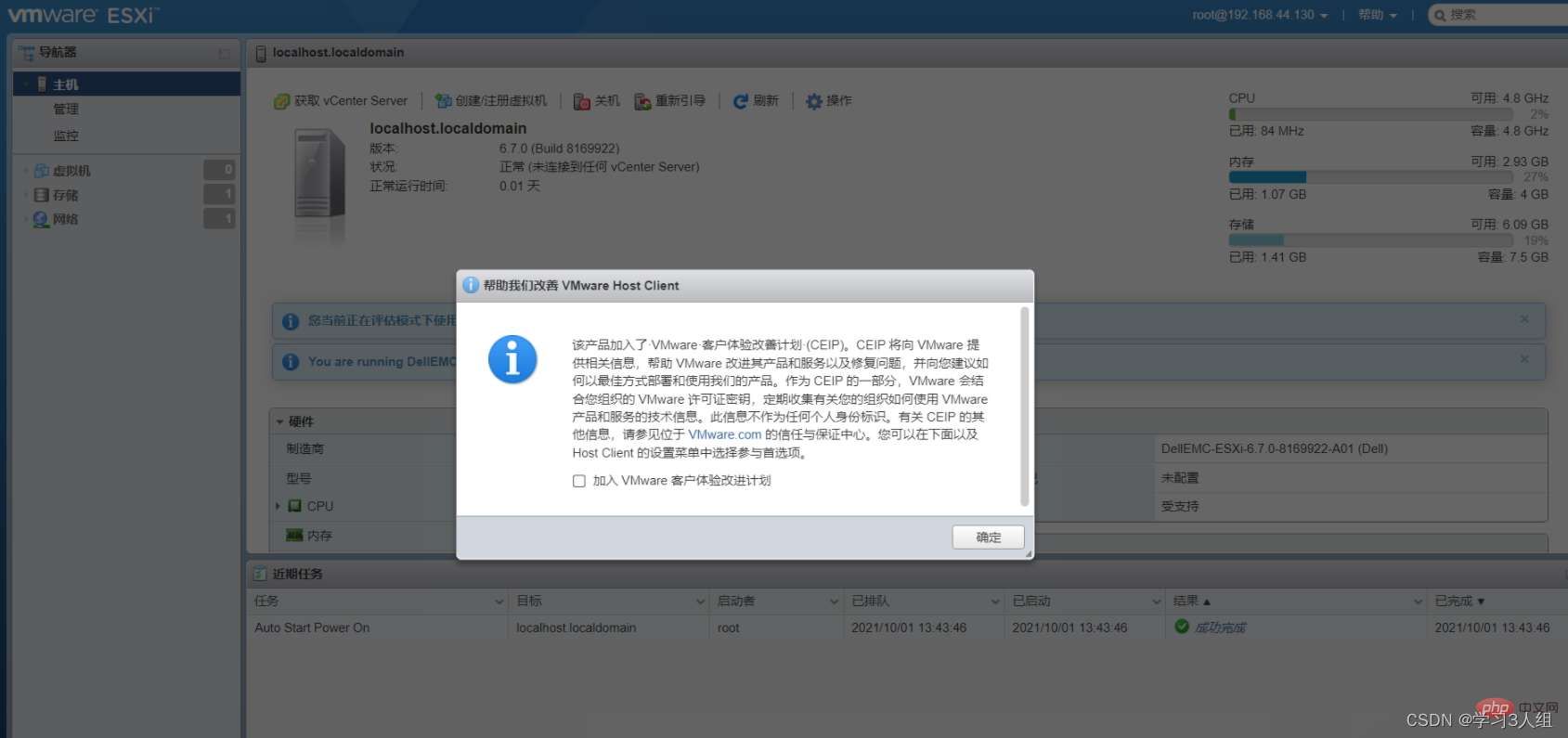Image resolution: width=1568 pixels, height=738 pixels.
Task: Click the CPU chip icon in hardware
Action: (x=295, y=506)
